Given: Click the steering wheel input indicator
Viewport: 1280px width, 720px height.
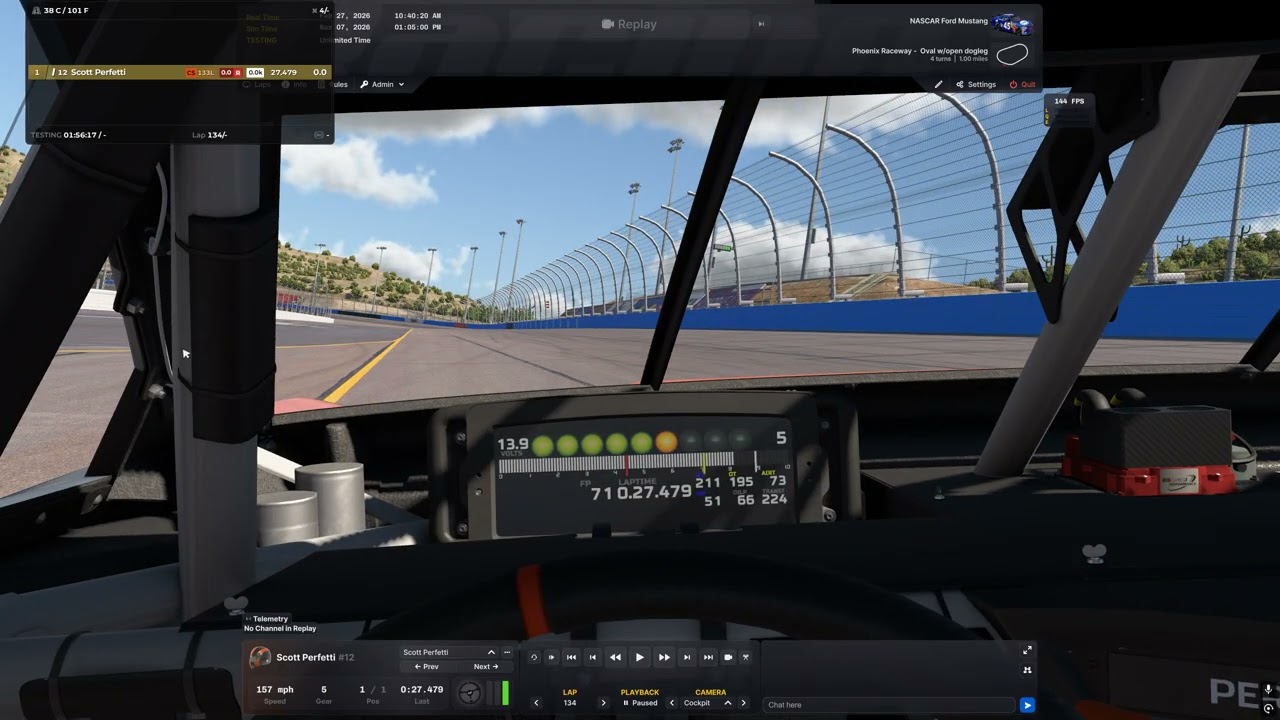Looking at the screenshot, I should point(470,693).
